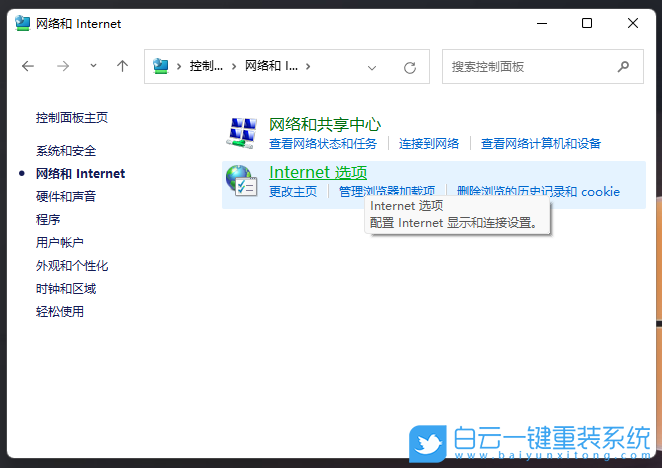Click 连接到网络 link
Image resolution: width=662 pixels, height=468 pixels.
click(429, 144)
